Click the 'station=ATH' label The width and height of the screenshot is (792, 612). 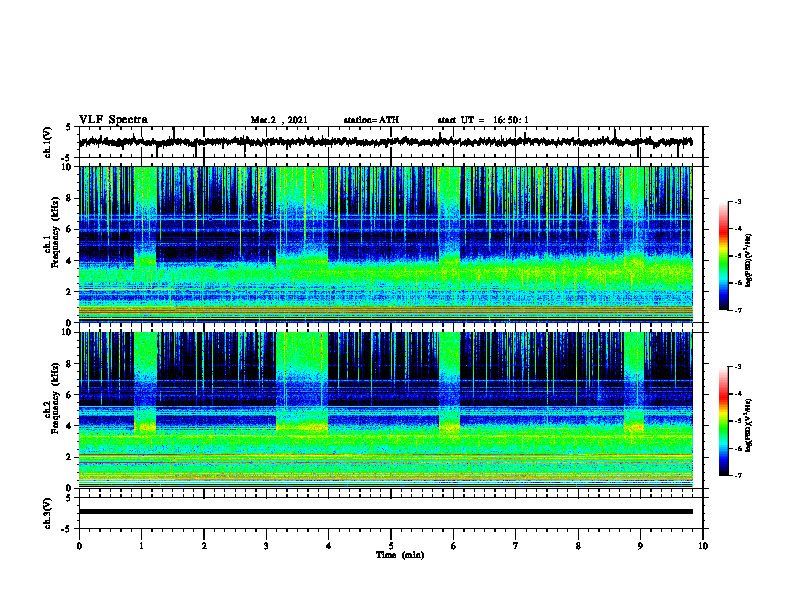click(x=371, y=120)
